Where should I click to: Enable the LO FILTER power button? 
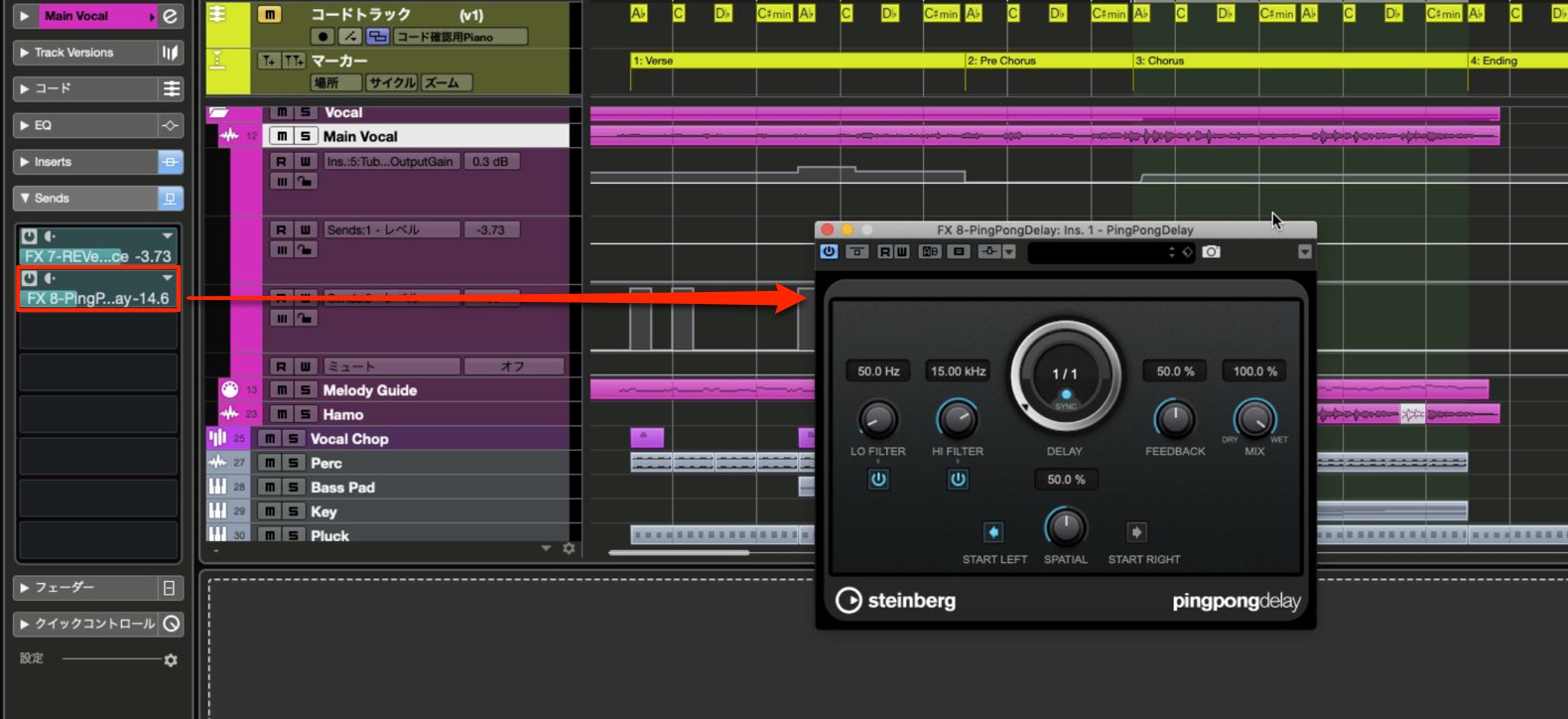click(878, 480)
